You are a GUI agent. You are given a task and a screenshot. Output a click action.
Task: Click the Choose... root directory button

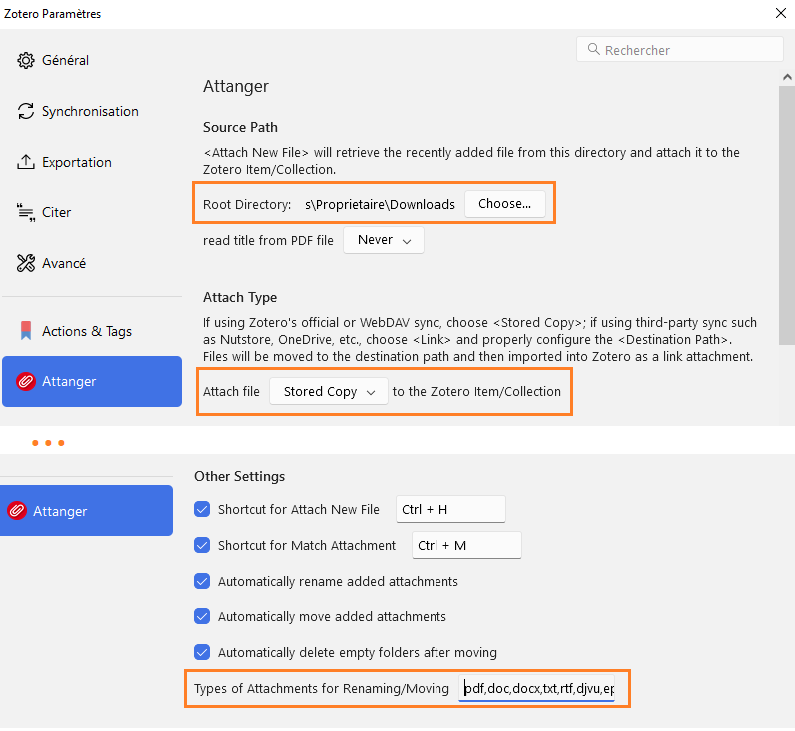504,204
